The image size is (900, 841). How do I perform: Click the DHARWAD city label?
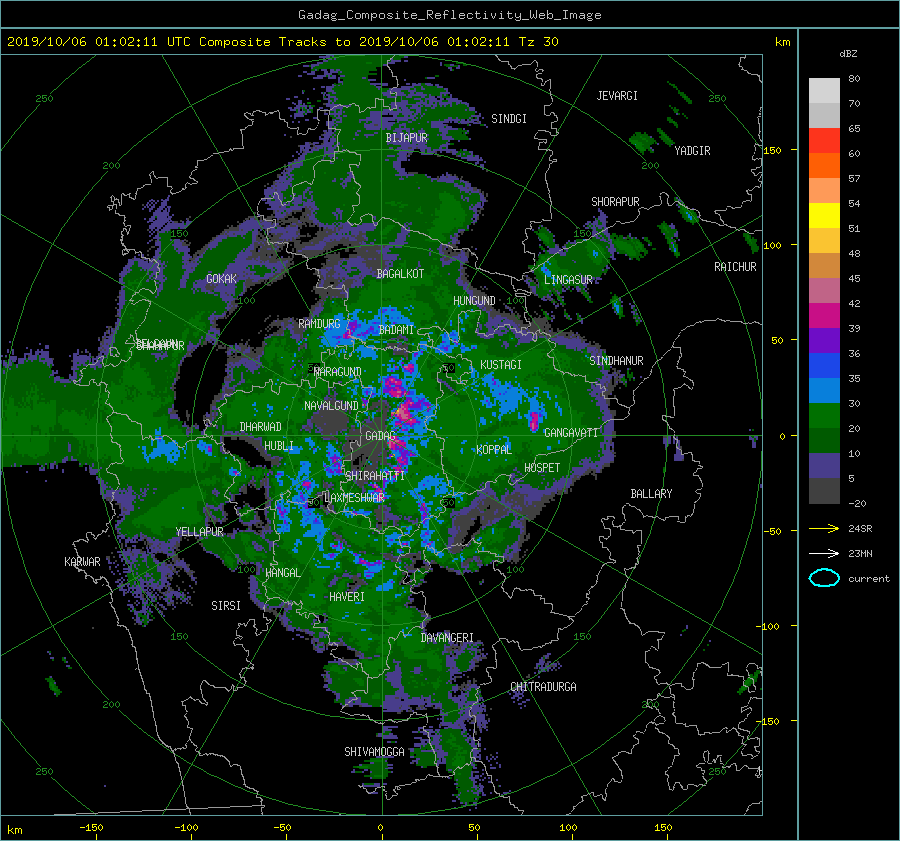click(260, 427)
